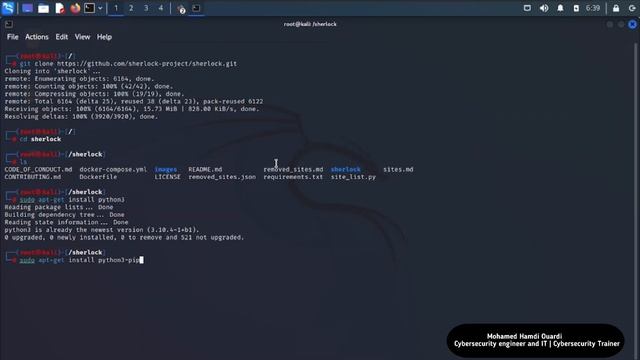The height and width of the screenshot is (360, 640).
Task: Click 'removed_sites.json' file name
Action: tap(222, 177)
